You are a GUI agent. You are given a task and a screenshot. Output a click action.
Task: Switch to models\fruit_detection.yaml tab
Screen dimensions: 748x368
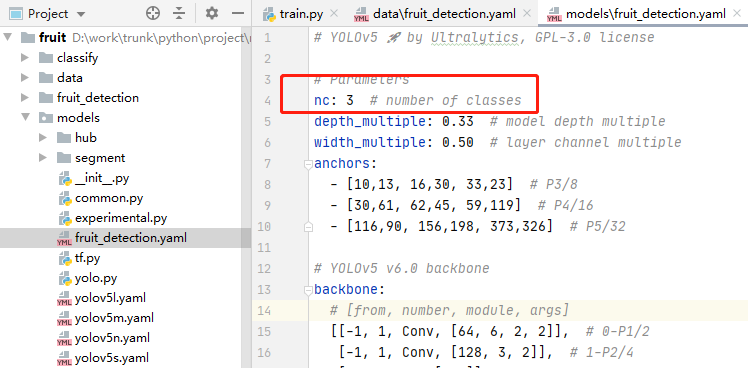[646, 14]
